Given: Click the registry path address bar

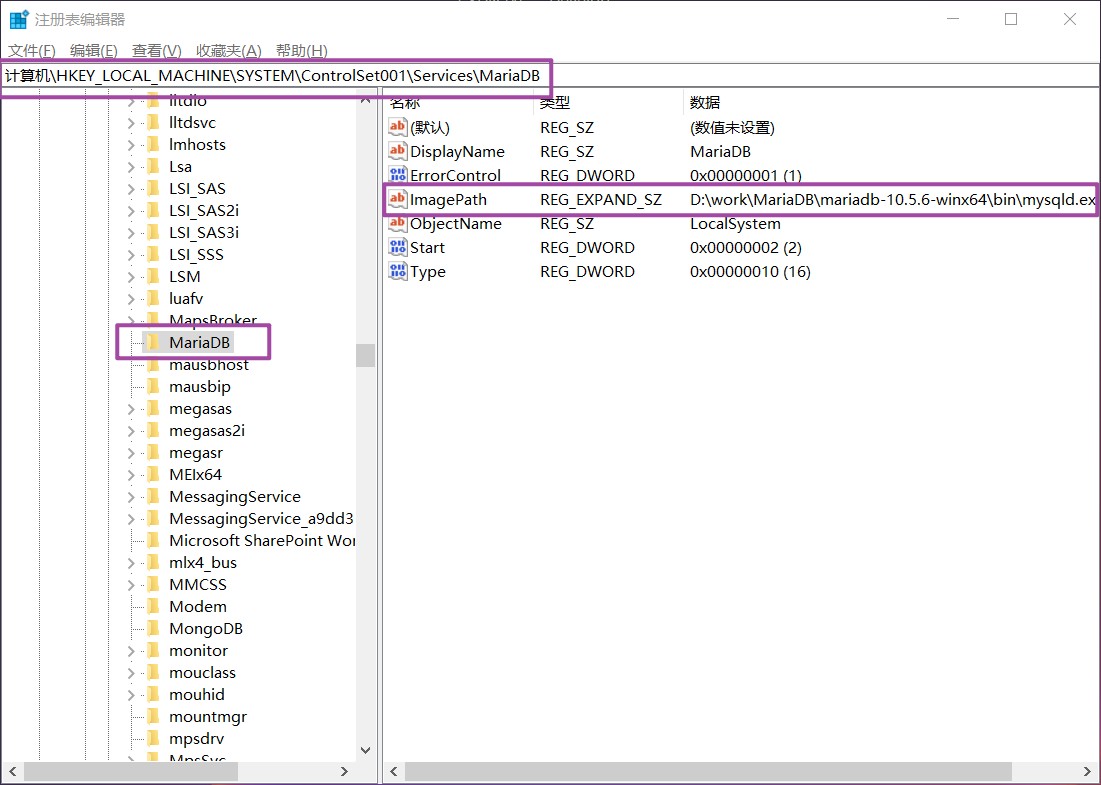Looking at the screenshot, I should coord(700,76).
